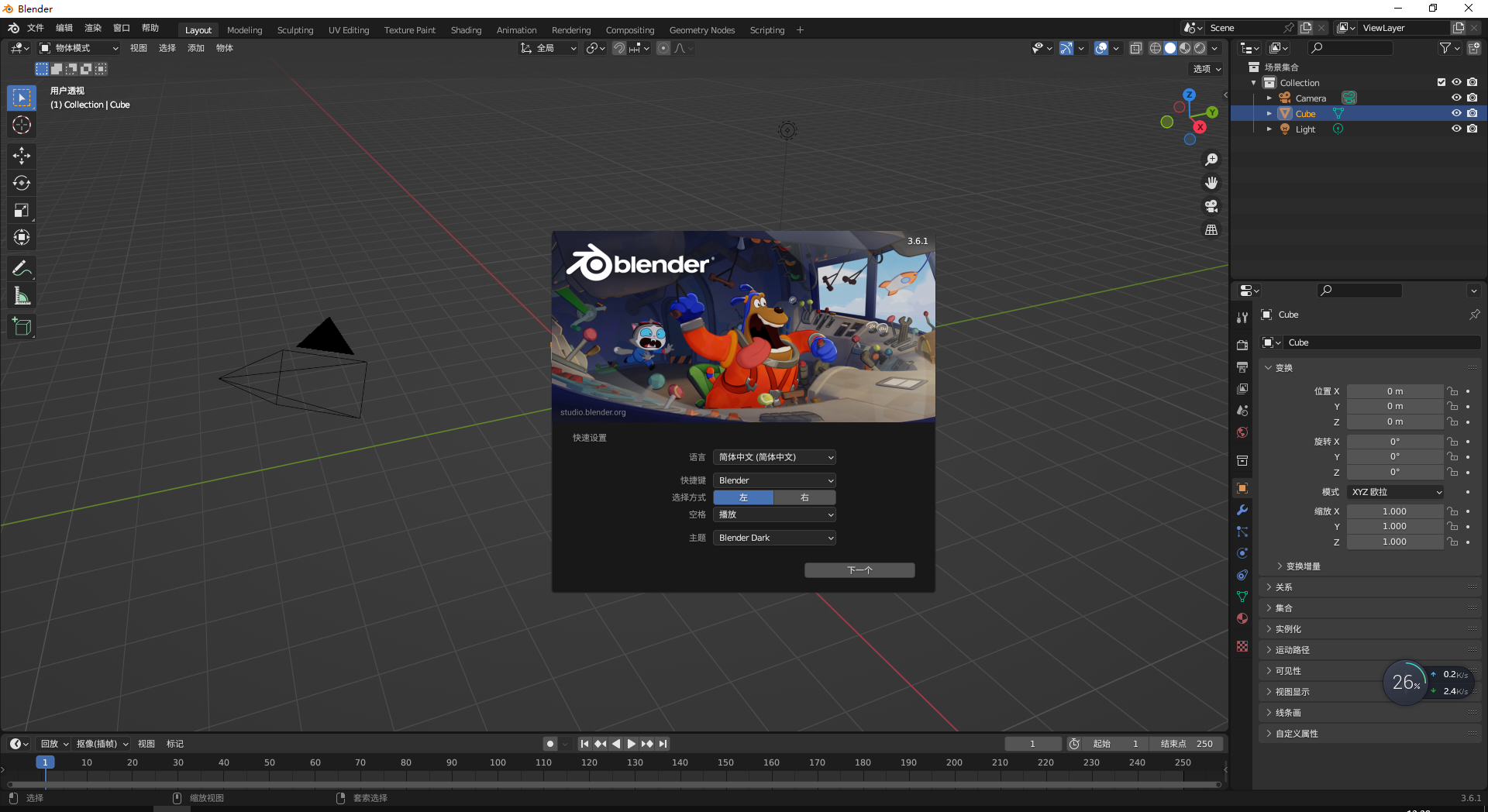Open the Annotate tool
1488x812 pixels.
22,267
